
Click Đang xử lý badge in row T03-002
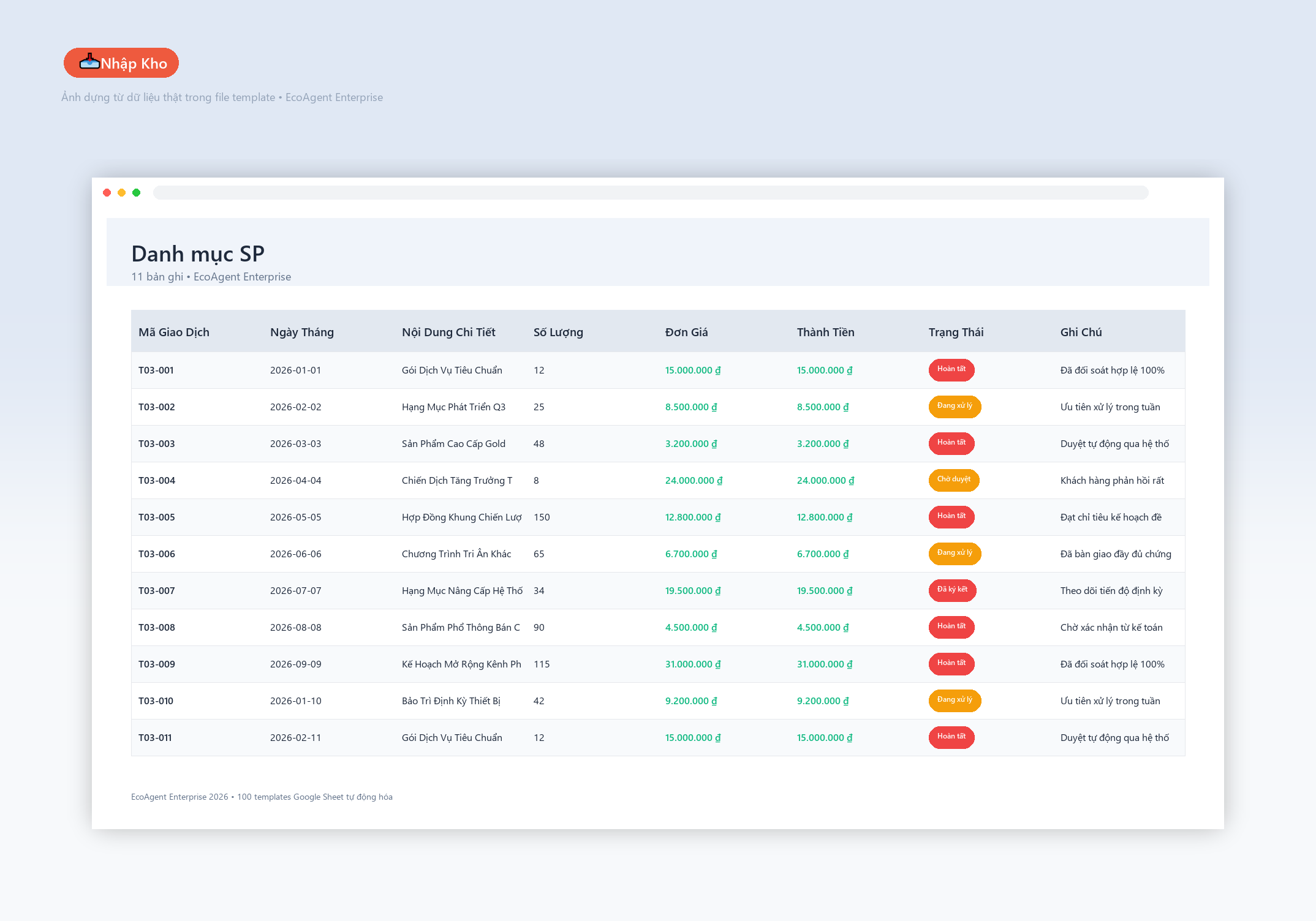click(955, 406)
